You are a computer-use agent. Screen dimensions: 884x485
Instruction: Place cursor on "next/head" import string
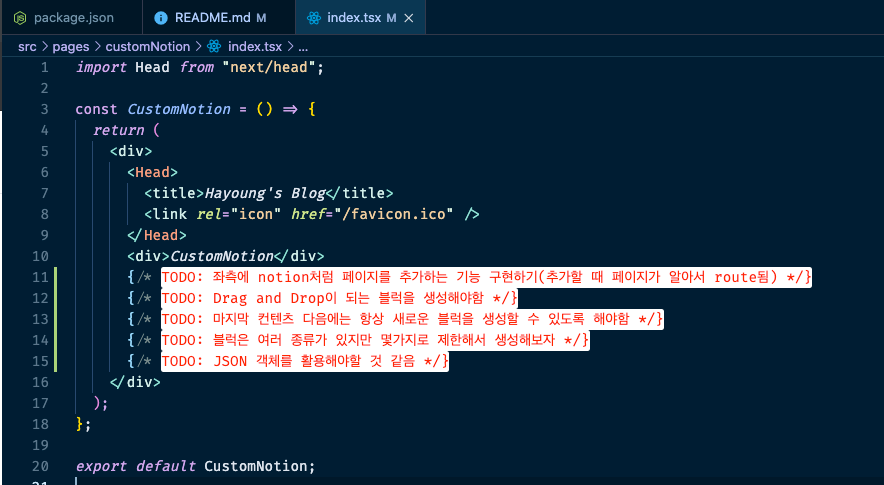click(268, 67)
